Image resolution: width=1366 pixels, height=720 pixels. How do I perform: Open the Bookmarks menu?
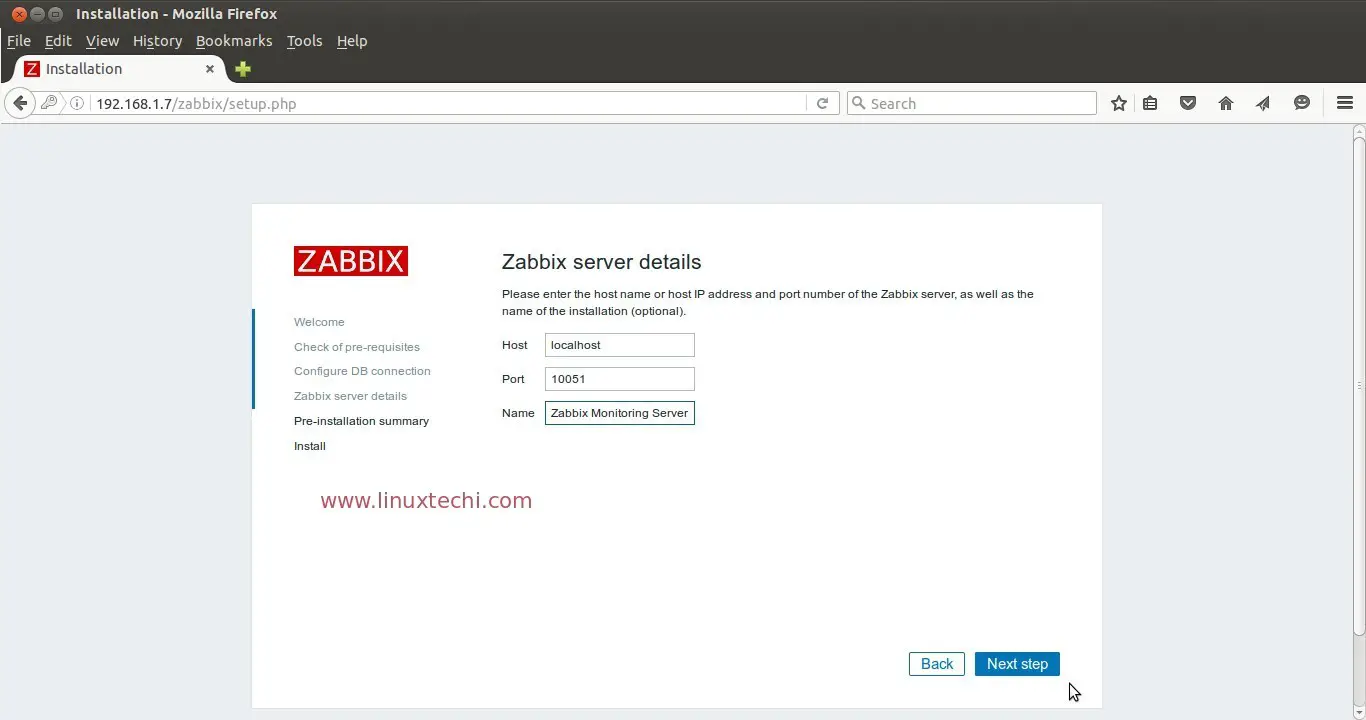(x=234, y=41)
